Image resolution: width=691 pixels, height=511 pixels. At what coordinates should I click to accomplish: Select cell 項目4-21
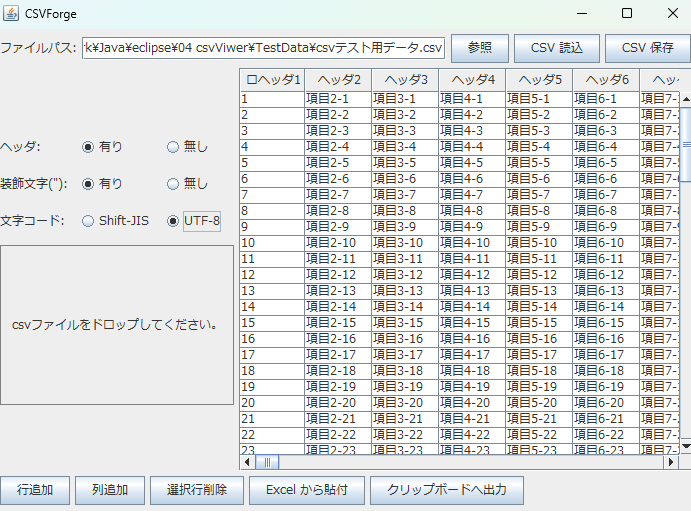[x=472, y=419]
